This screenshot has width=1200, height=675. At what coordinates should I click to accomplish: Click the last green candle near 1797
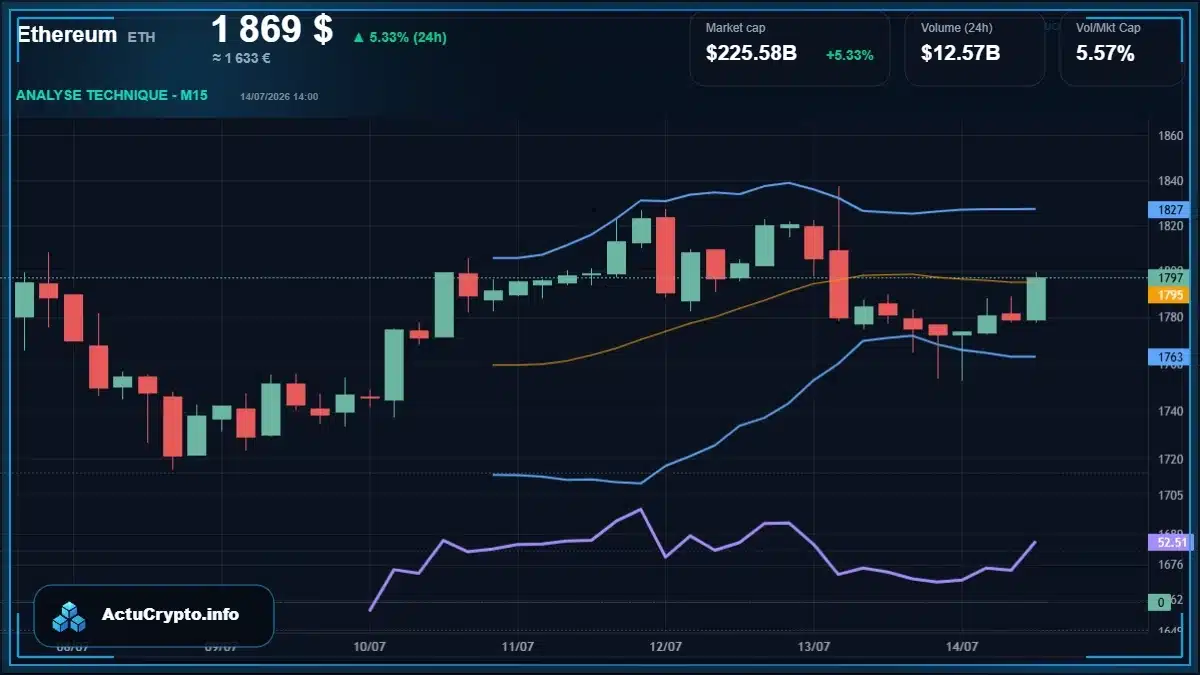(x=1036, y=299)
